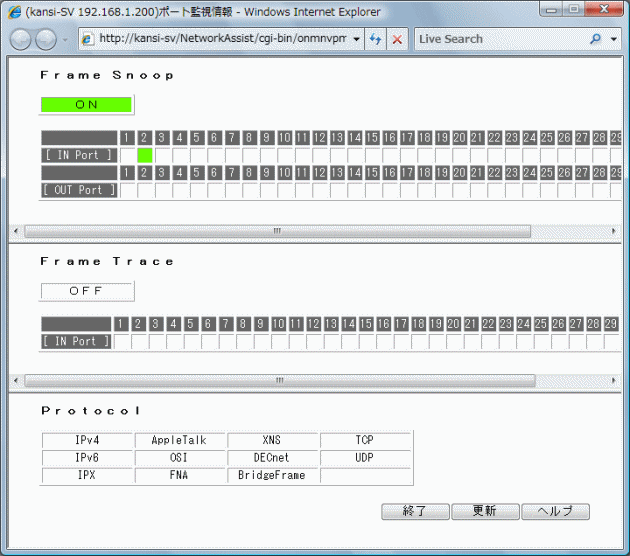
Task: Select Frame Snoop IN Port cell under 1
Action: 127,155
